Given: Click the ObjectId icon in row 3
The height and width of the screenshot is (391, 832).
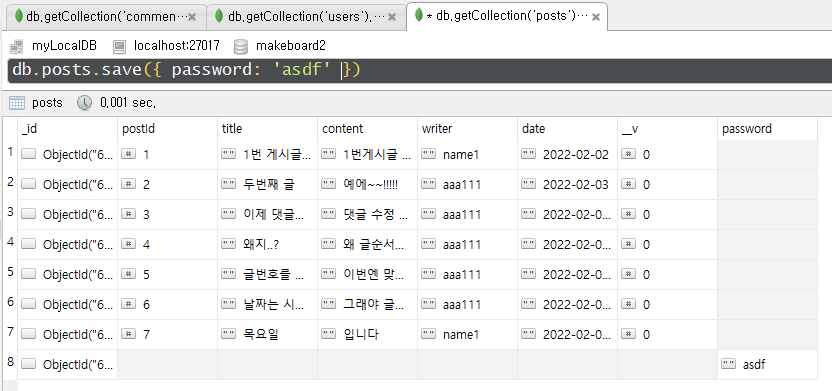Looking at the screenshot, I should pyautogui.click(x=29, y=214).
